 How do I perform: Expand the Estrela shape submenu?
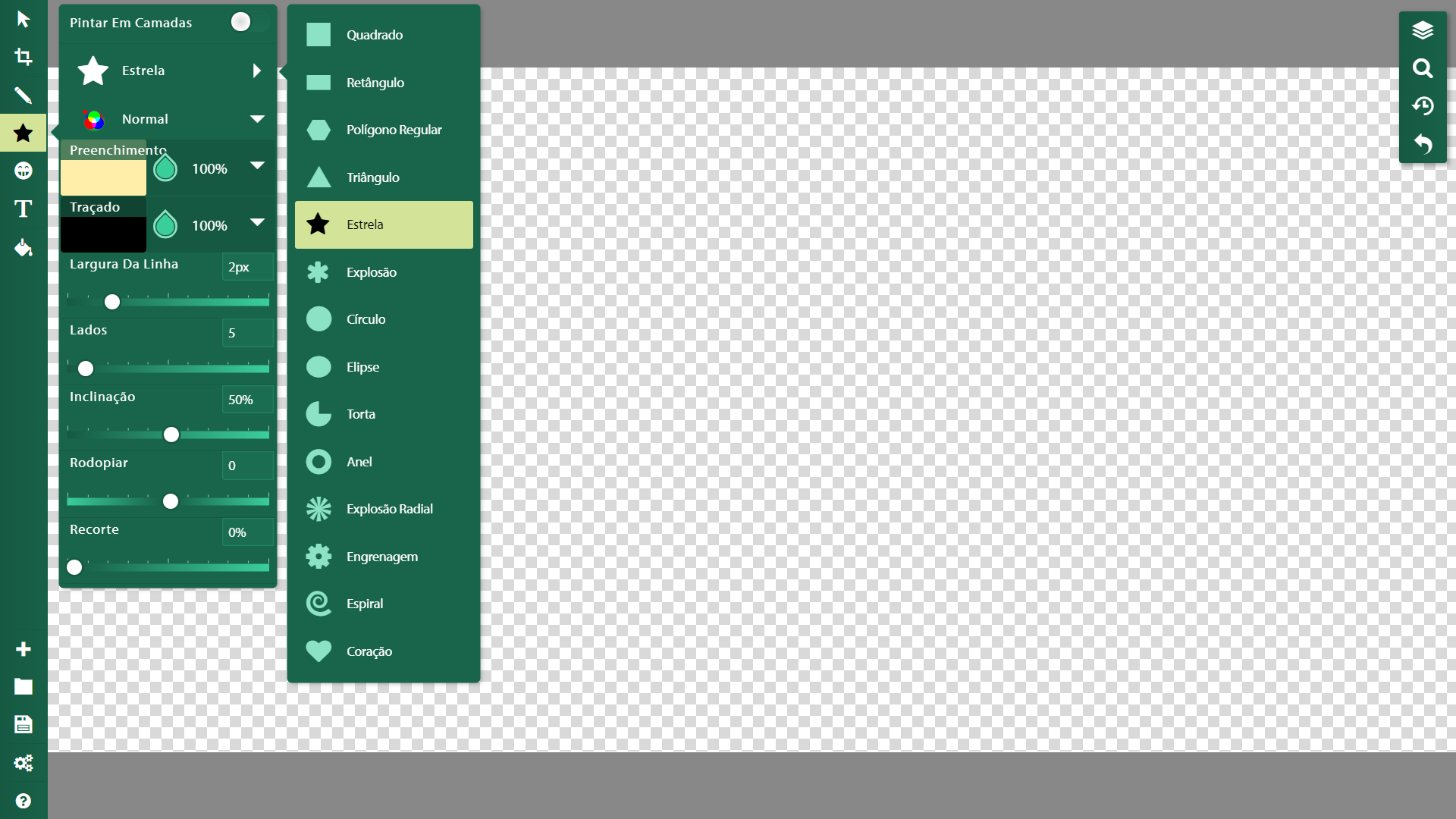pyautogui.click(x=257, y=70)
